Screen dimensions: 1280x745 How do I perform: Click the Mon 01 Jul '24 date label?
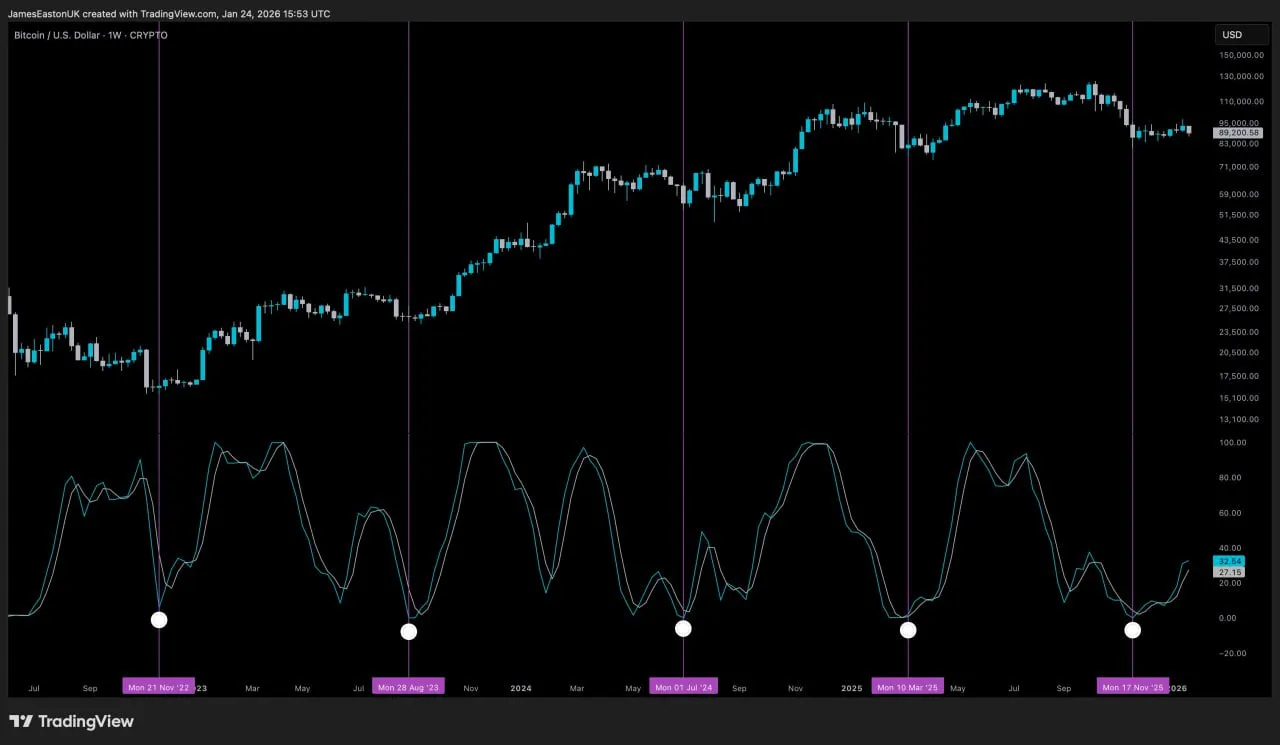pyautogui.click(x=684, y=687)
